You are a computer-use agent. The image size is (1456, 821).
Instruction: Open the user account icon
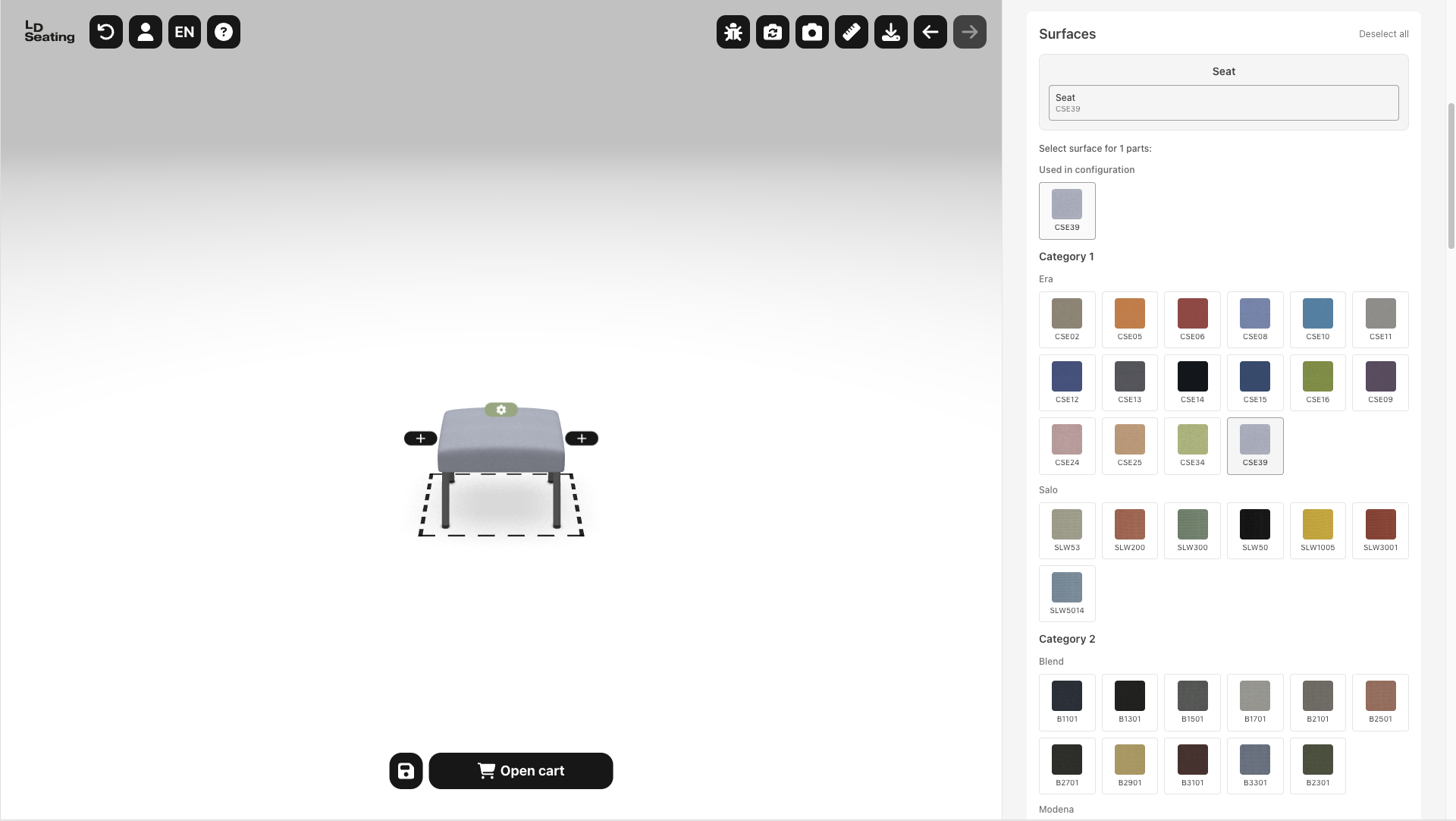pyautogui.click(x=146, y=32)
